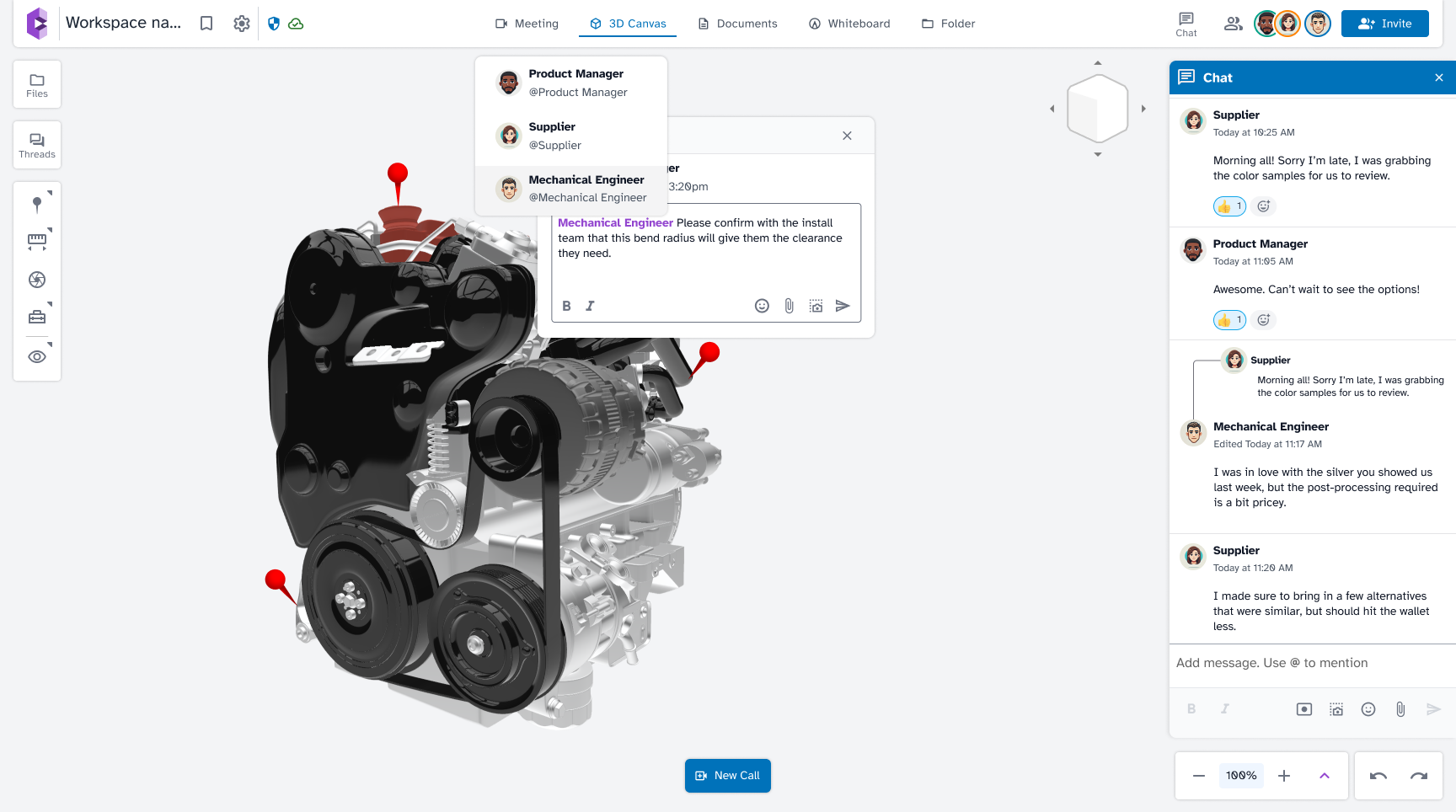Screen dimensions: 1456x812
Task: Open the Files panel
Action: tap(37, 85)
